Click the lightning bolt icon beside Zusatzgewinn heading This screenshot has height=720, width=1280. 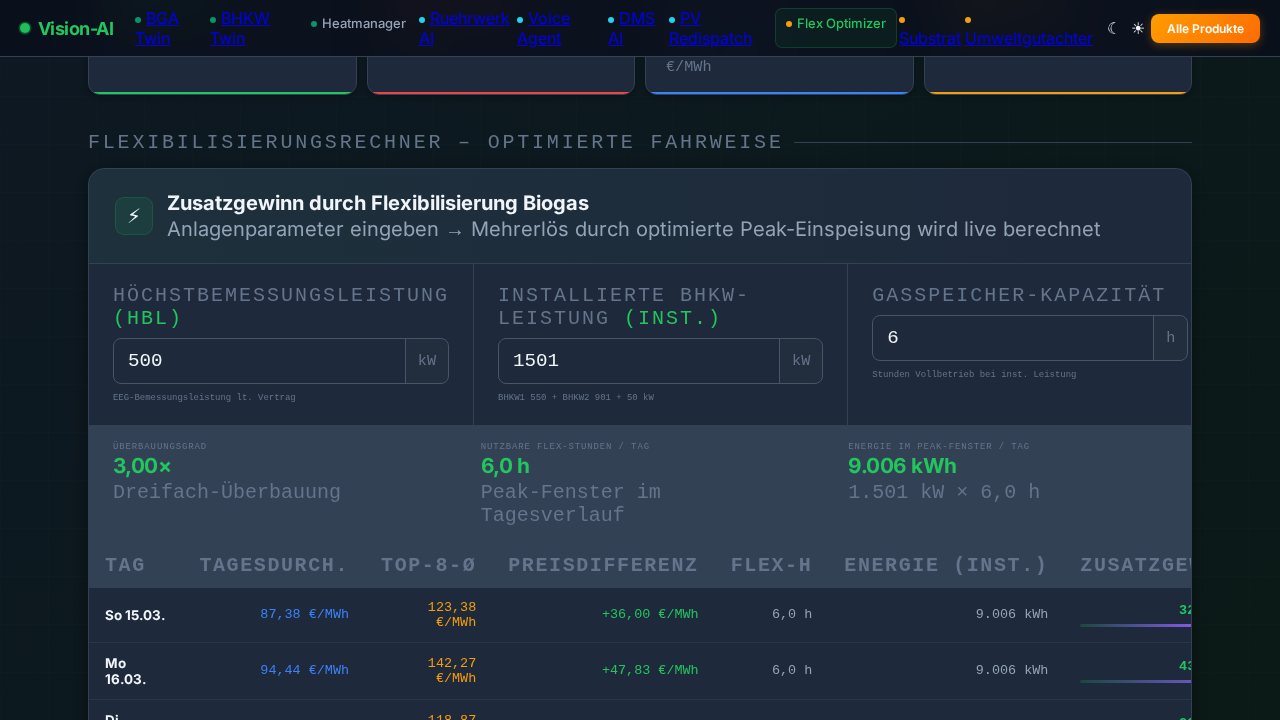[133, 215]
